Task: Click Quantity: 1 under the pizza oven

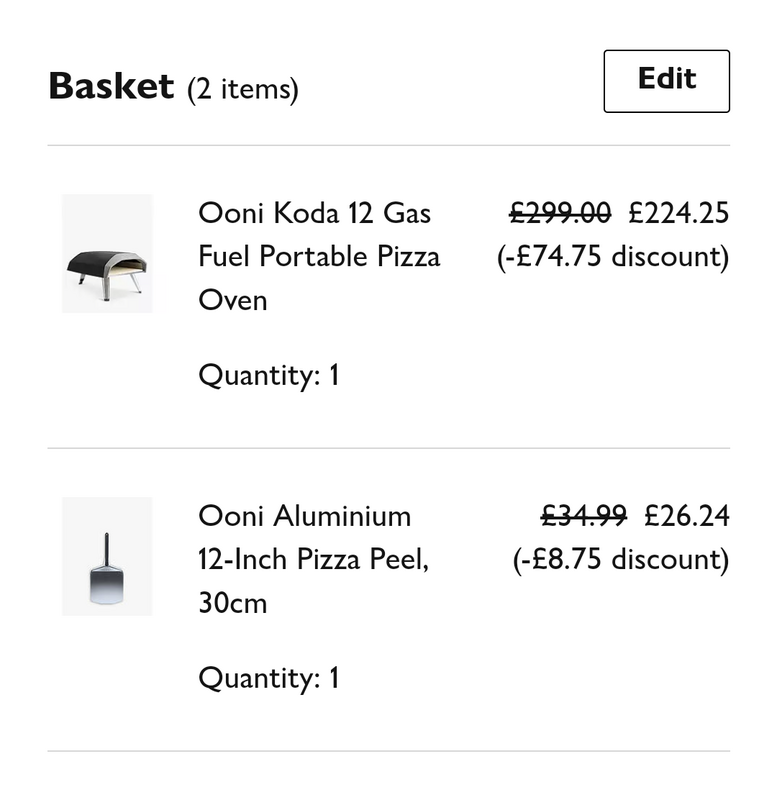Action: tap(268, 376)
